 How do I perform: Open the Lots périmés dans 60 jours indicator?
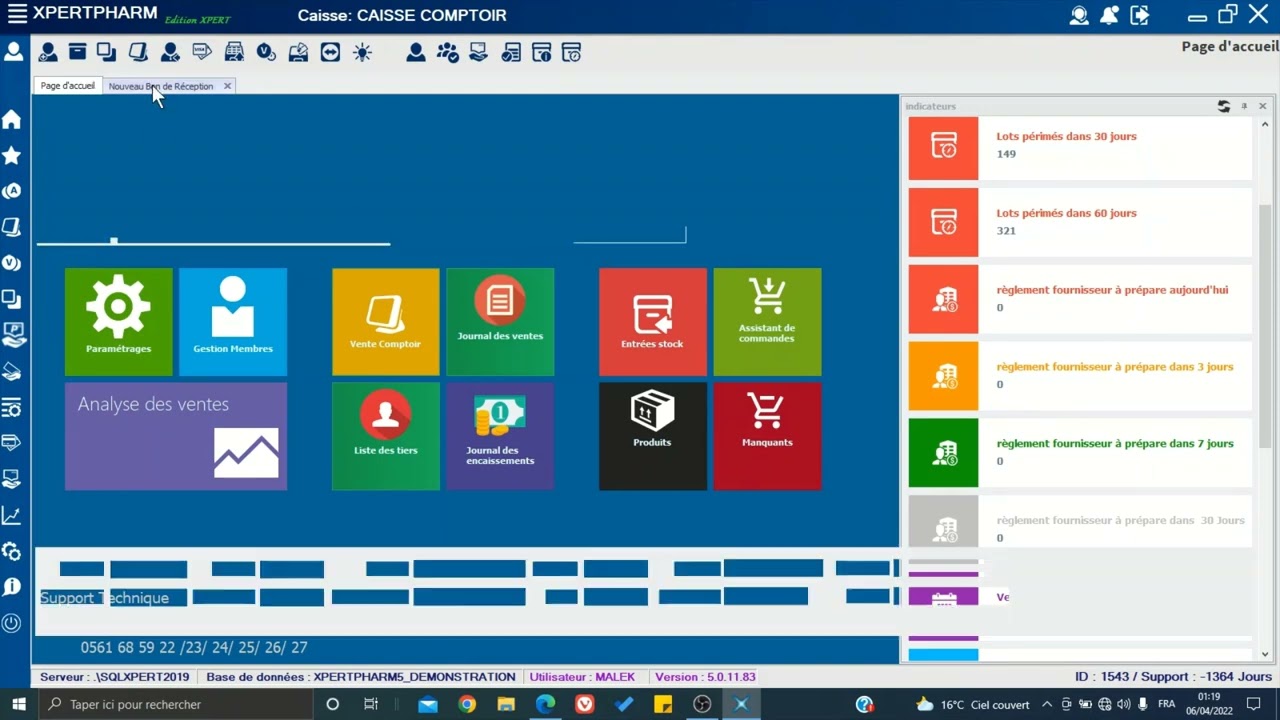coord(1080,222)
